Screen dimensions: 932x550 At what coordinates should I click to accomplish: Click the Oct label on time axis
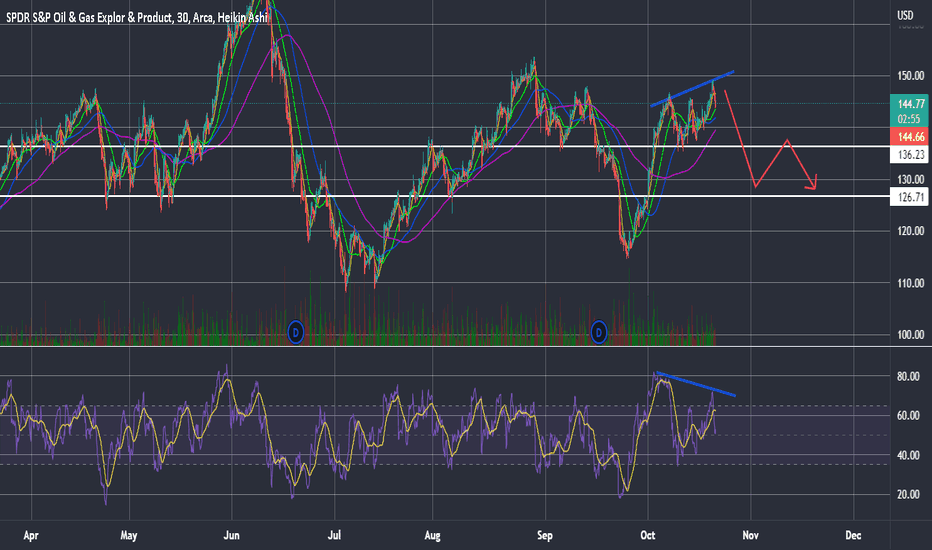[648, 536]
